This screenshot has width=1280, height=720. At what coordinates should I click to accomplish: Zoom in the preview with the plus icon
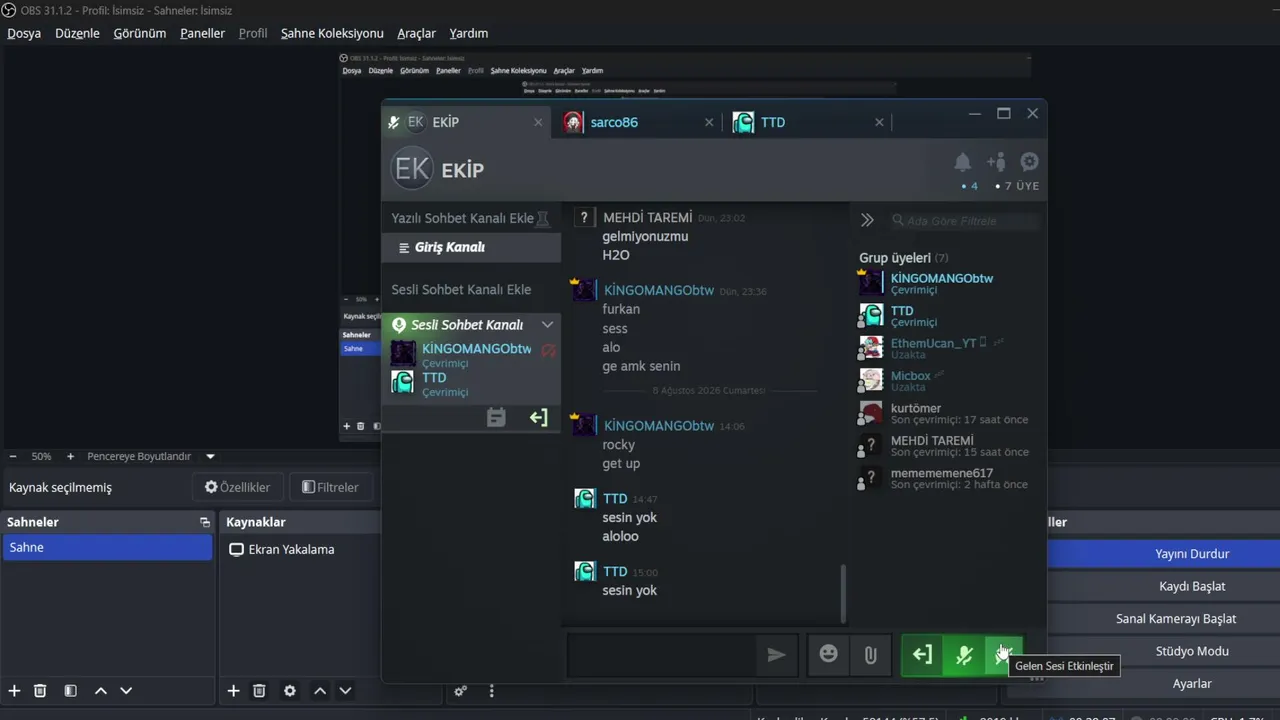click(x=70, y=456)
